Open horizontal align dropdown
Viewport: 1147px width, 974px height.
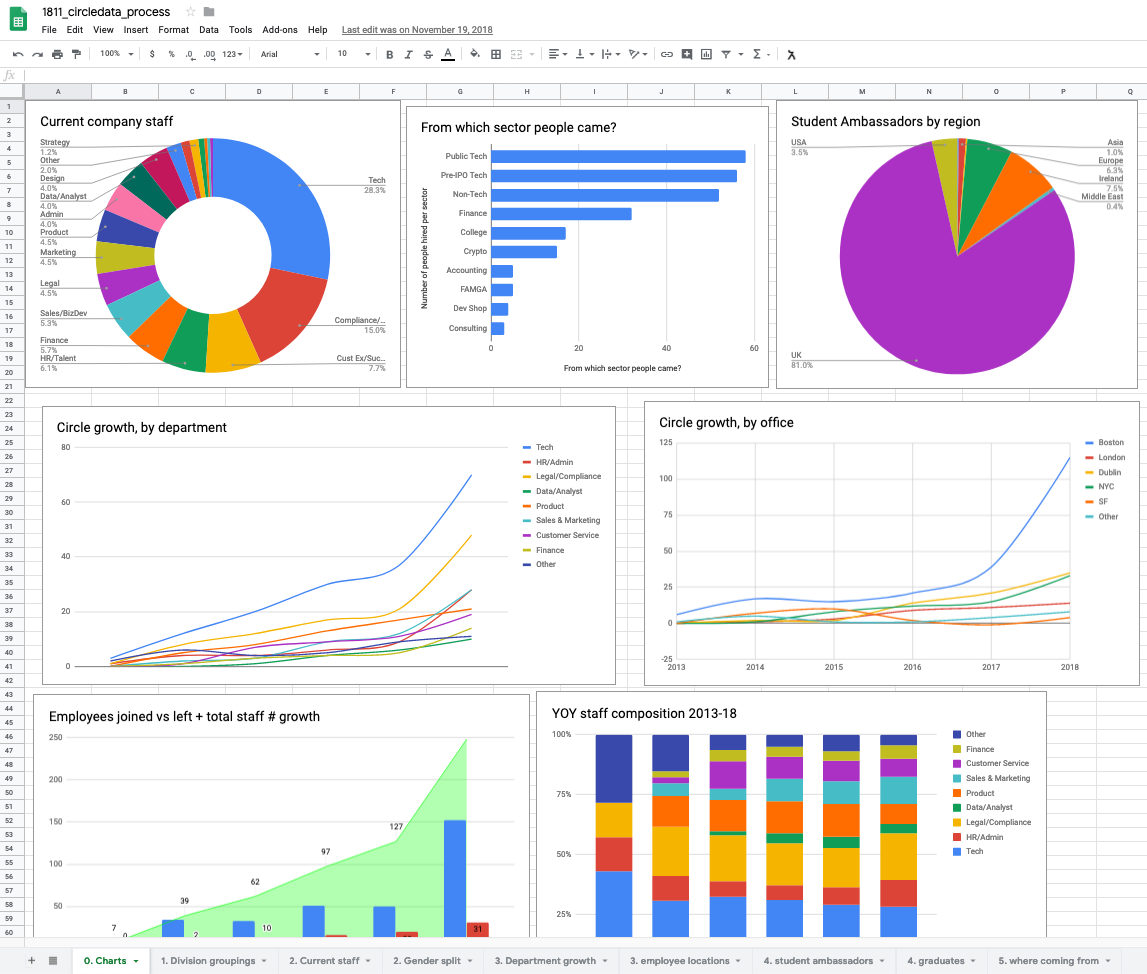point(558,54)
